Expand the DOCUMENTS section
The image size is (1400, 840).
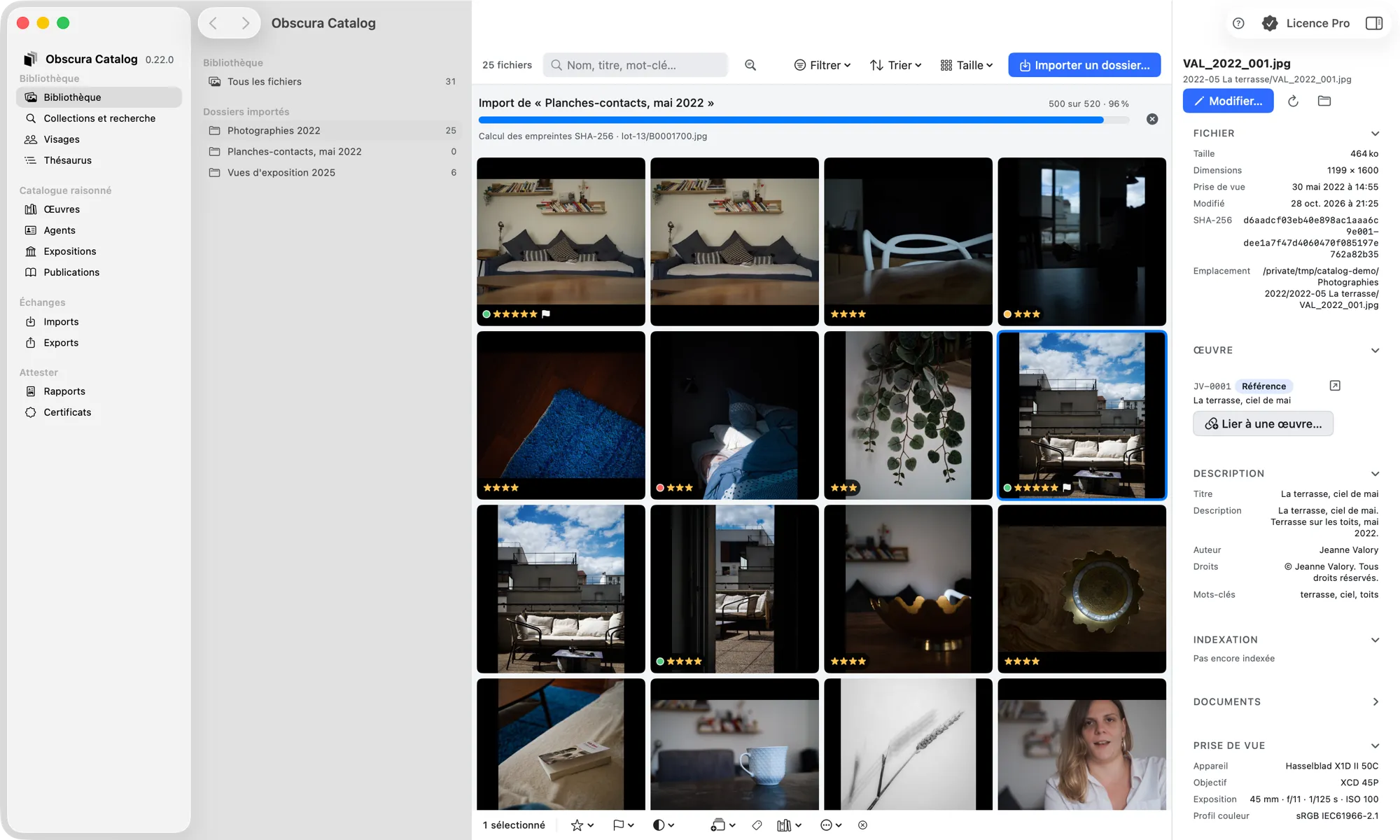point(1375,701)
